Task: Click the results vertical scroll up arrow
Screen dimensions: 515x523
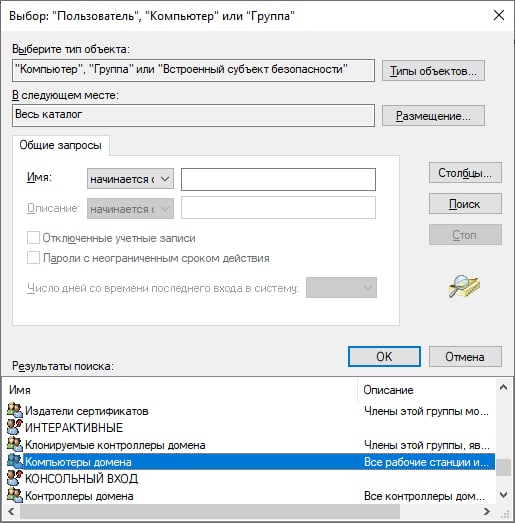Action: (504, 387)
